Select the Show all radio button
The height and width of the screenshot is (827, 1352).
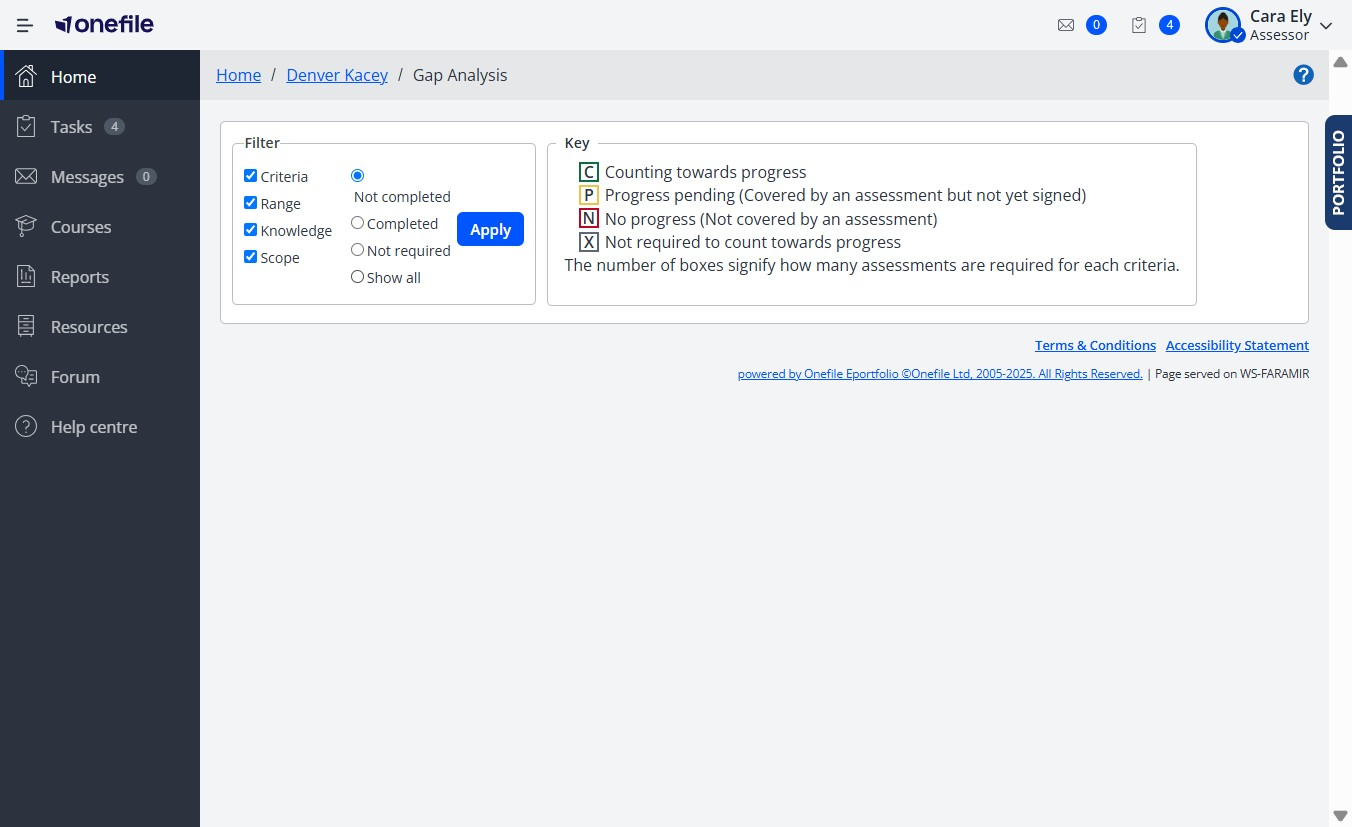click(357, 277)
